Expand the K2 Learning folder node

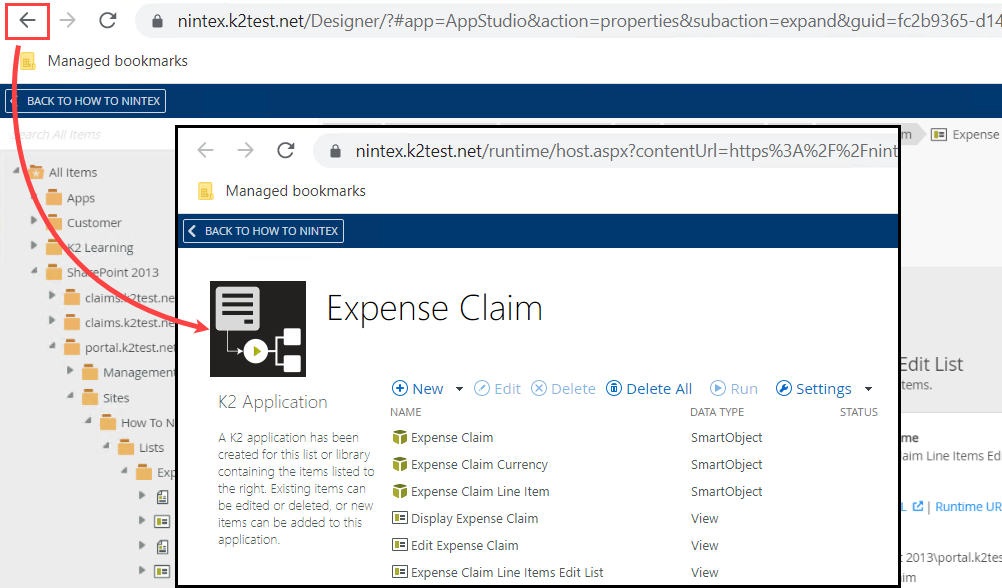click(34, 245)
